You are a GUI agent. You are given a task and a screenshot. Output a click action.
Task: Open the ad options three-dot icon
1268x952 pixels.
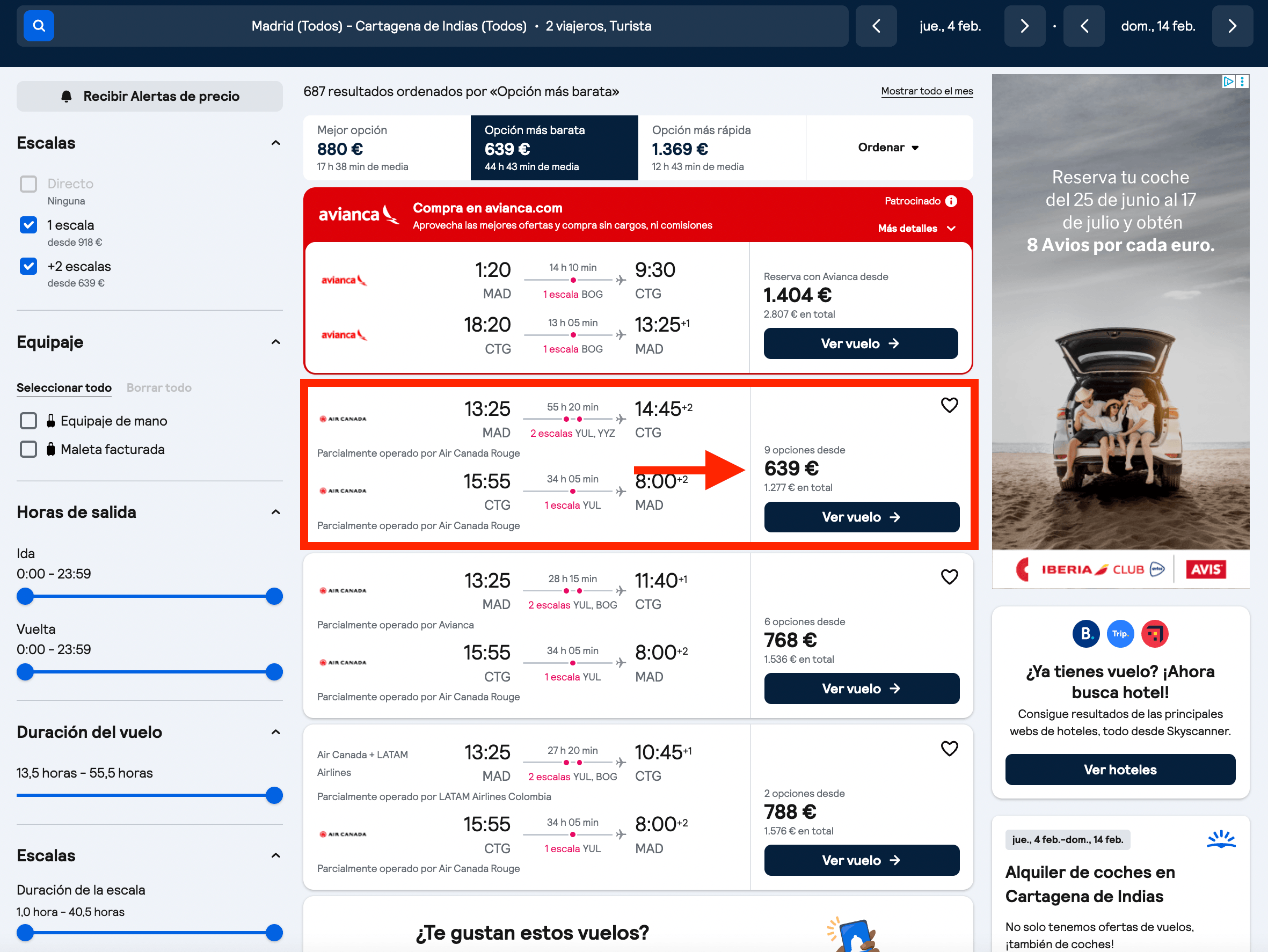pos(1242,82)
